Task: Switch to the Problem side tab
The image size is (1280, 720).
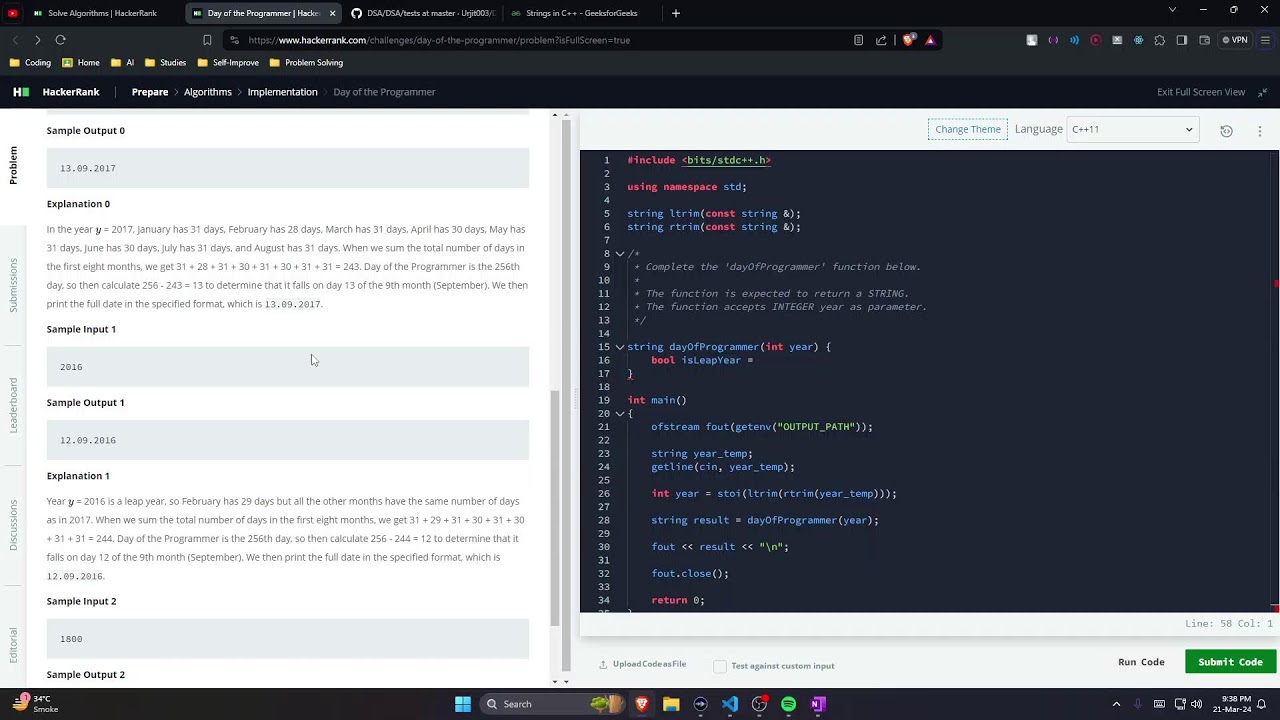Action: (13, 165)
